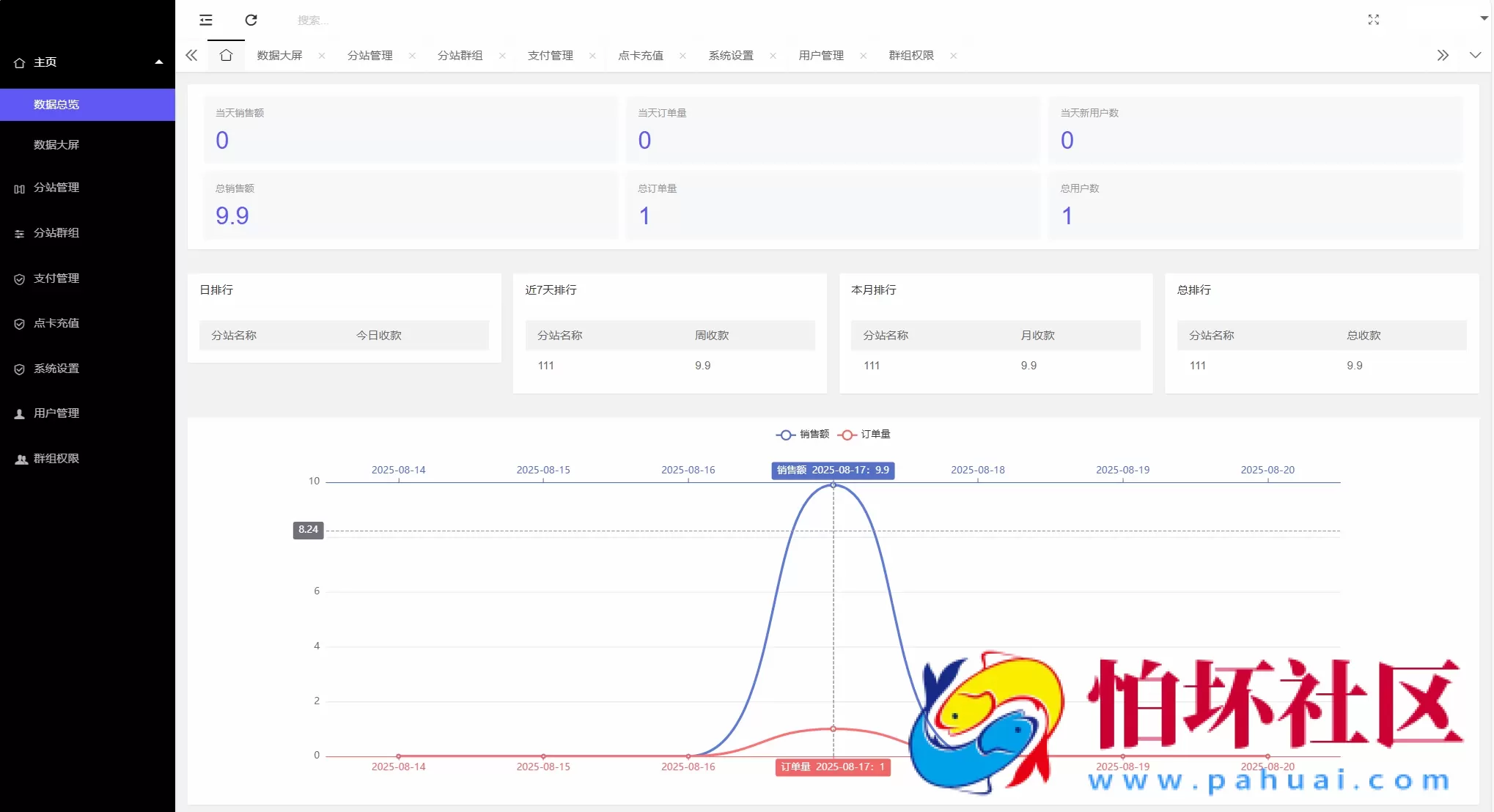Open the top-right account dropdown arrow
This screenshot has width=1494, height=812.
tap(1484, 20)
